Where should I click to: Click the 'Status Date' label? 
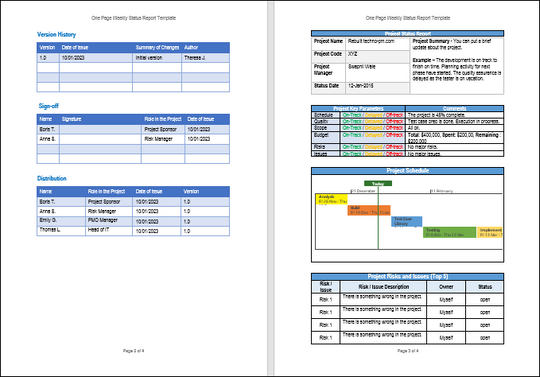326,85
